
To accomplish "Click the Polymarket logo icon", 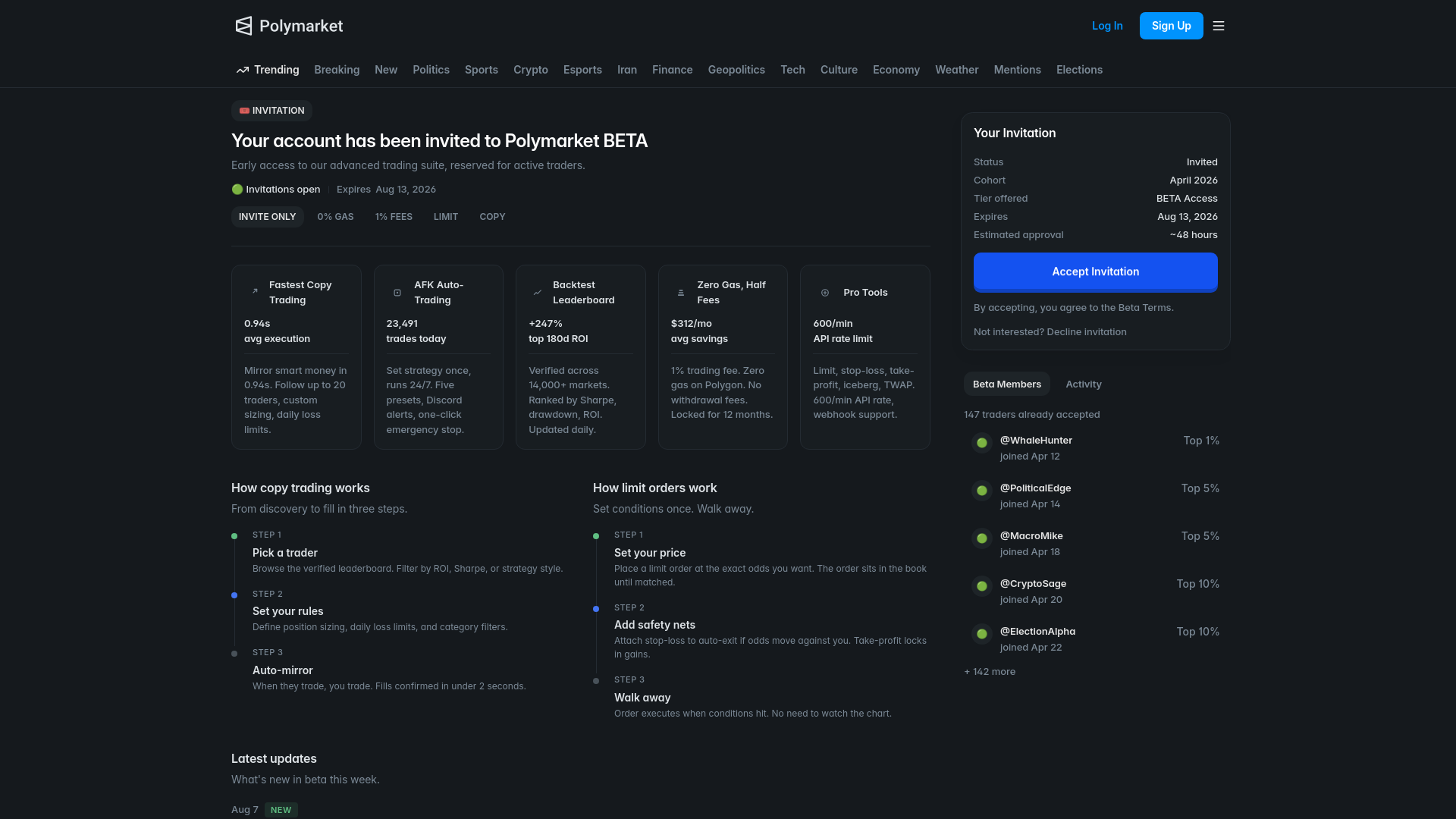I will pyautogui.click(x=243, y=26).
